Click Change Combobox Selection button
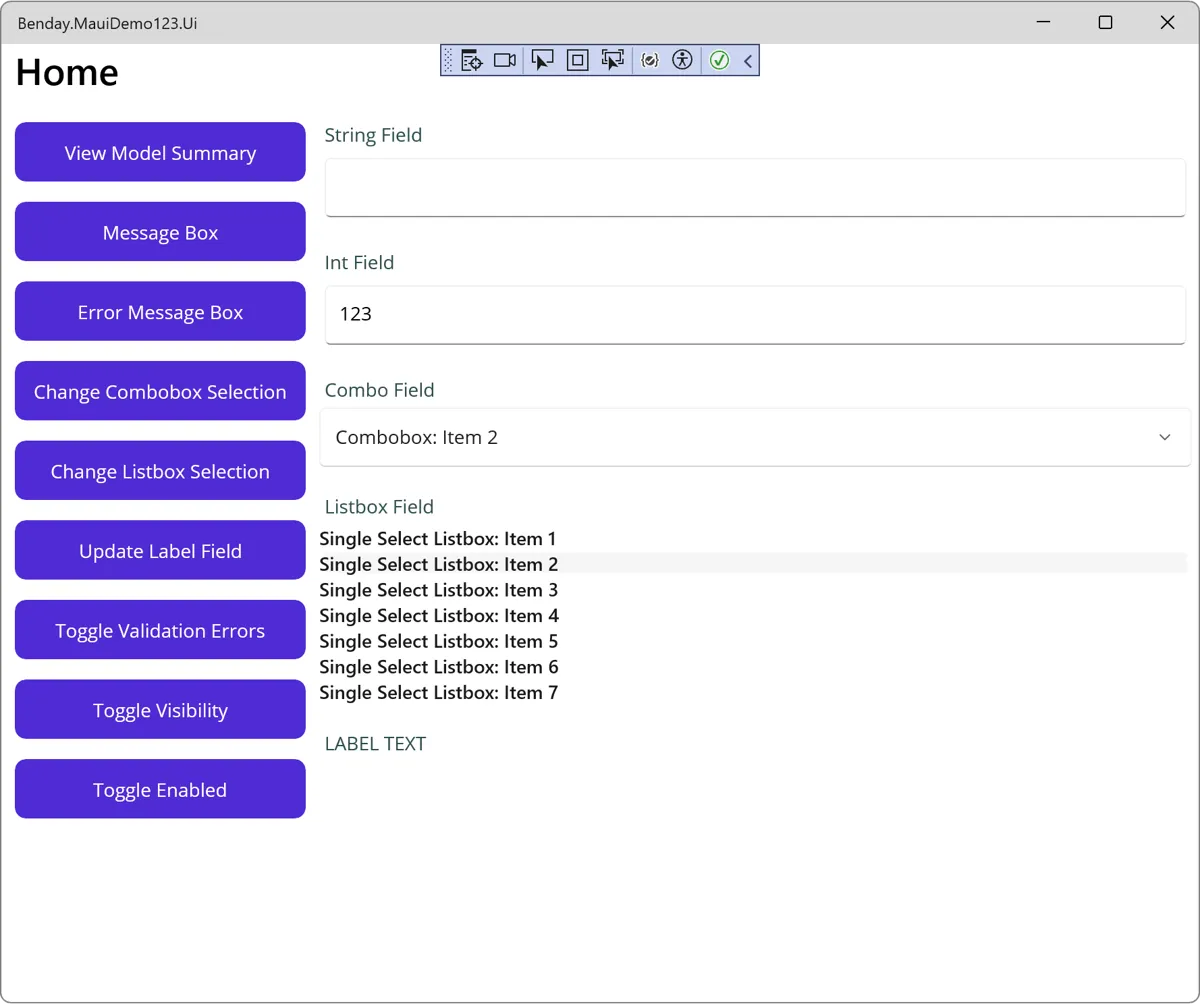Screen dimensions: 1200x1004 point(160,391)
